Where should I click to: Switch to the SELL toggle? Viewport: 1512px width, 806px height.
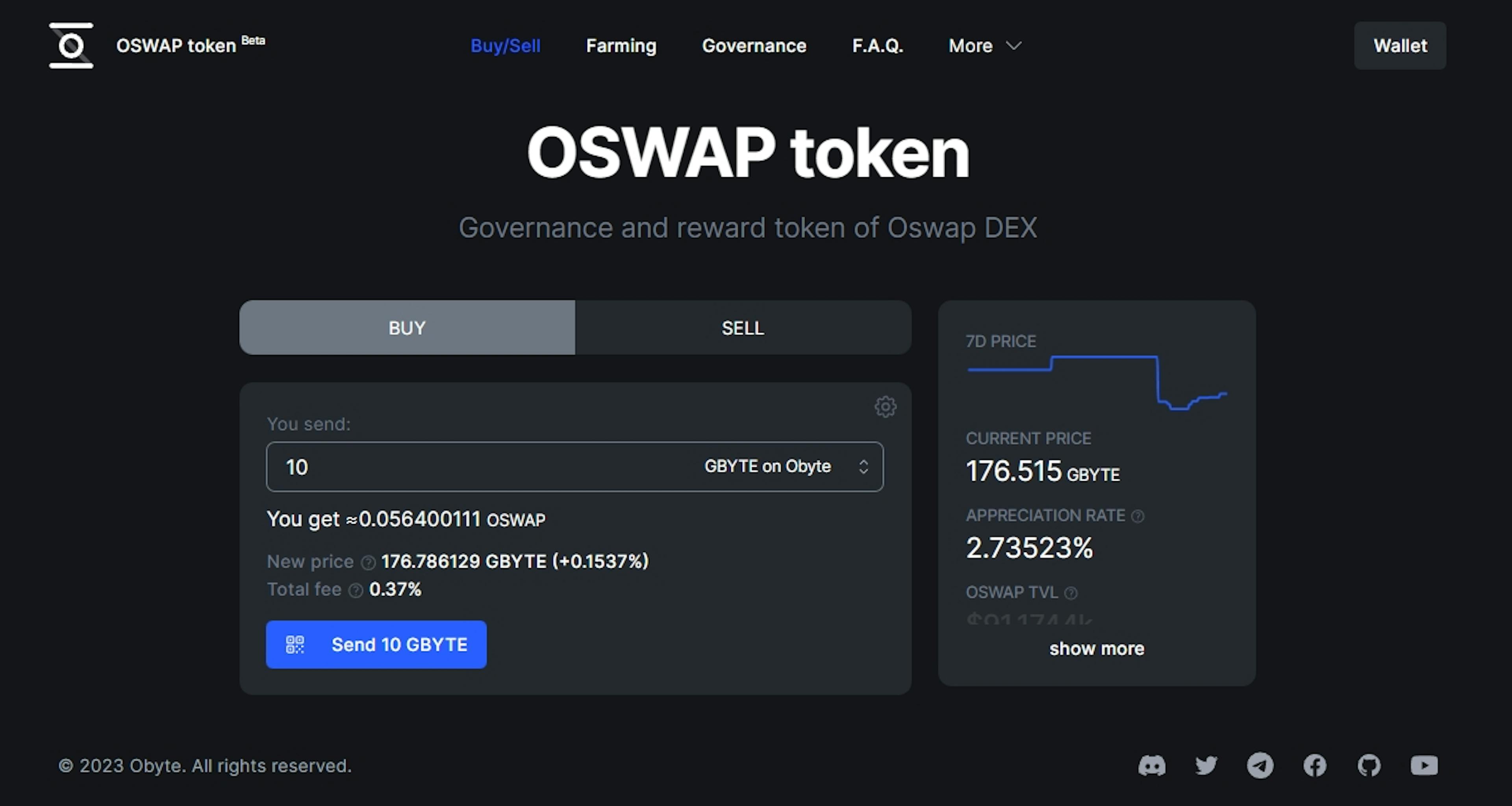coord(743,328)
